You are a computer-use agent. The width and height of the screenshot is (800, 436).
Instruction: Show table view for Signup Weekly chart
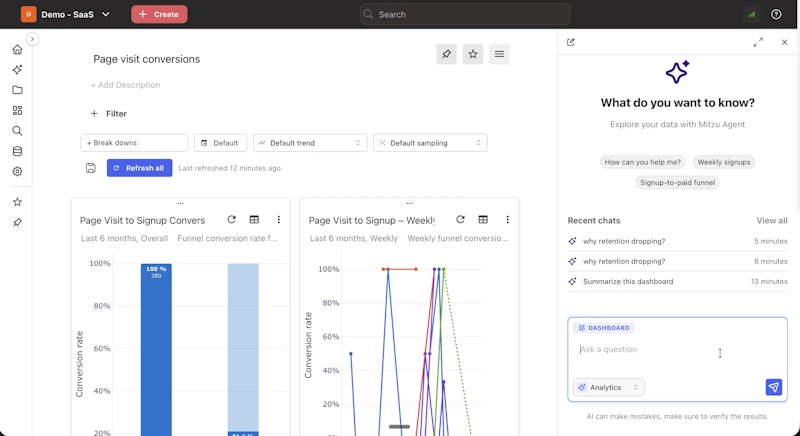tap(483, 219)
